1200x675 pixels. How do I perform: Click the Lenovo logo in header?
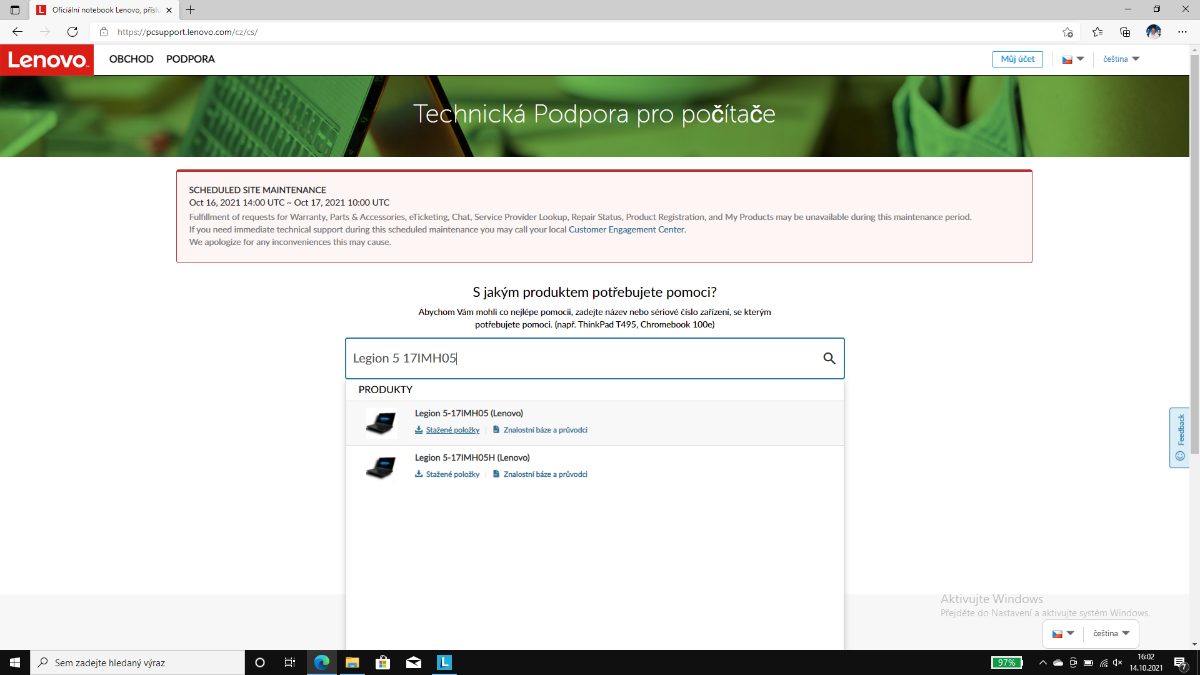[47, 59]
